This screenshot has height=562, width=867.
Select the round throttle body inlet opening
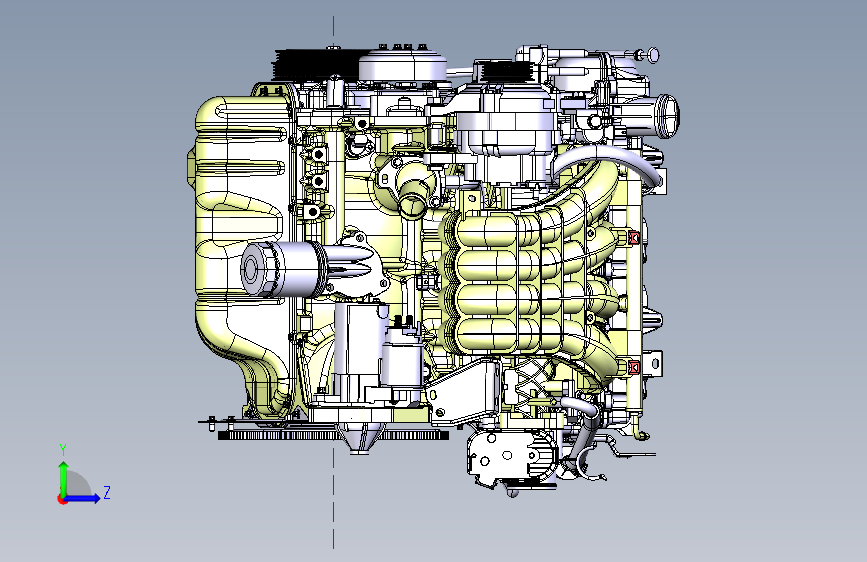tap(667, 116)
